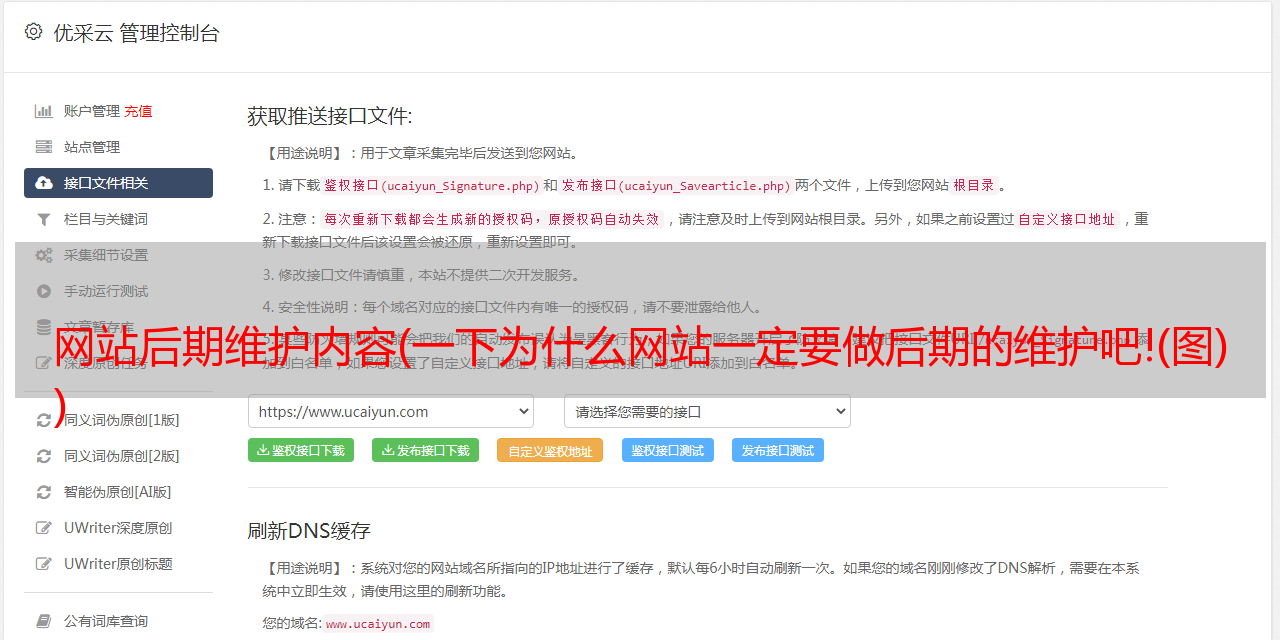The image size is (1280, 640).
Task: Click the 鉴权接口(ucaiyun_Signature.php) code text
Action: tap(431, 185)
